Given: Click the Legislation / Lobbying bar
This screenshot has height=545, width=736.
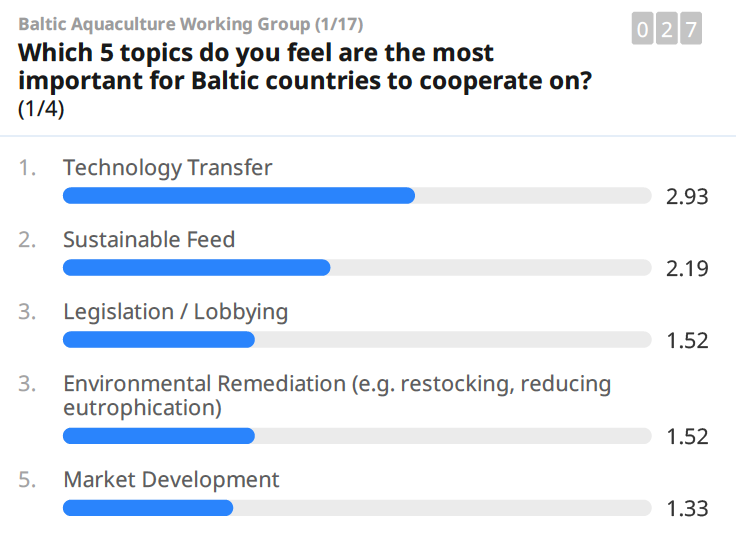Looking at the screenshot, I should click(x=357, y=339).
